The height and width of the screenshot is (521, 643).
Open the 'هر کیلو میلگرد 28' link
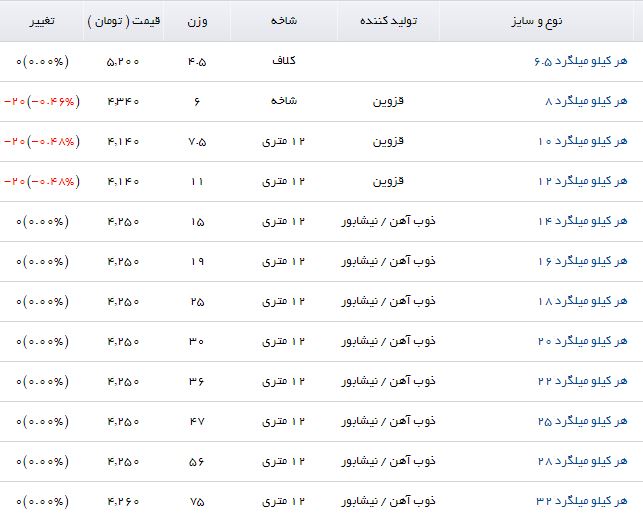pos(581,462)
